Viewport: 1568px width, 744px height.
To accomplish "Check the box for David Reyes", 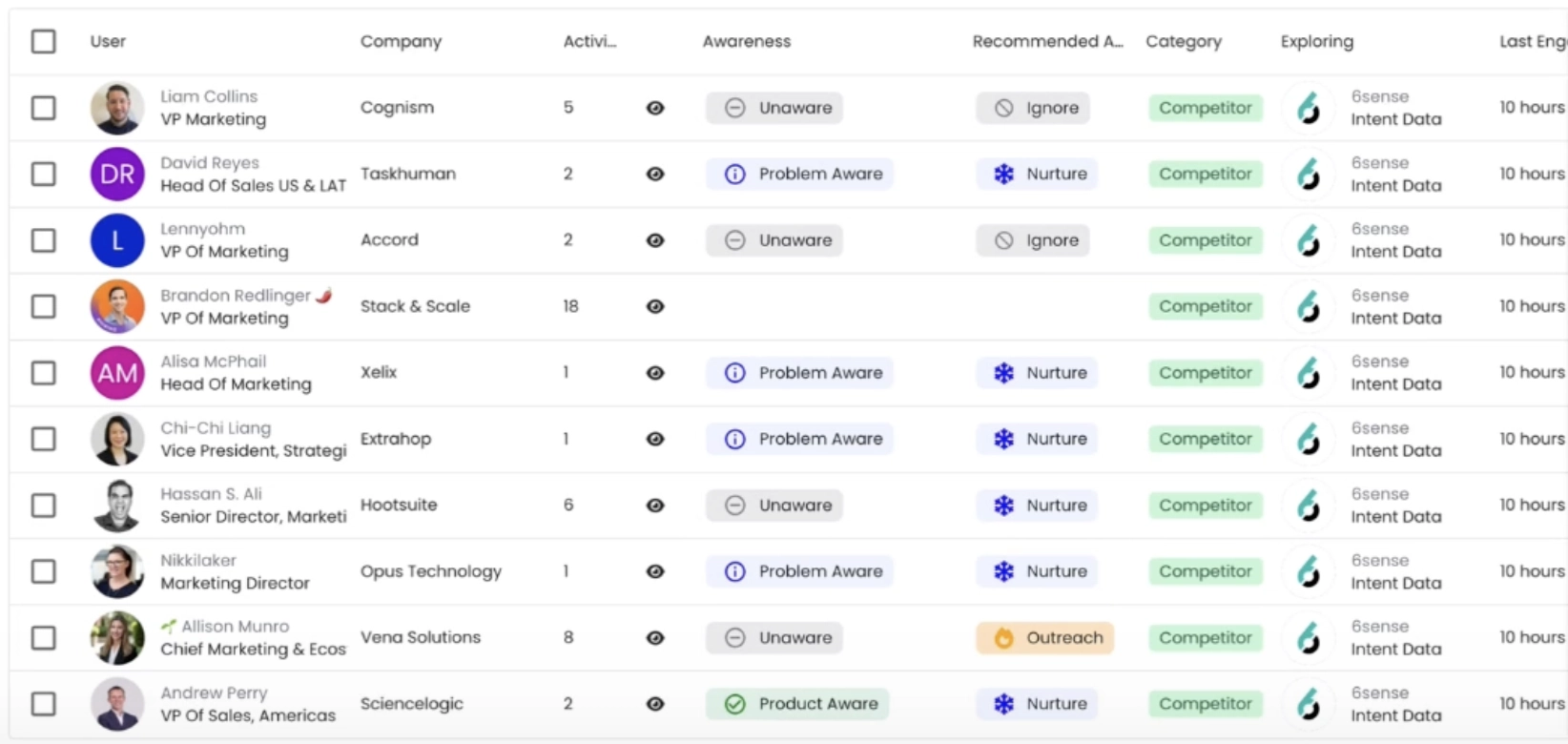I will (x=44, y=174).
